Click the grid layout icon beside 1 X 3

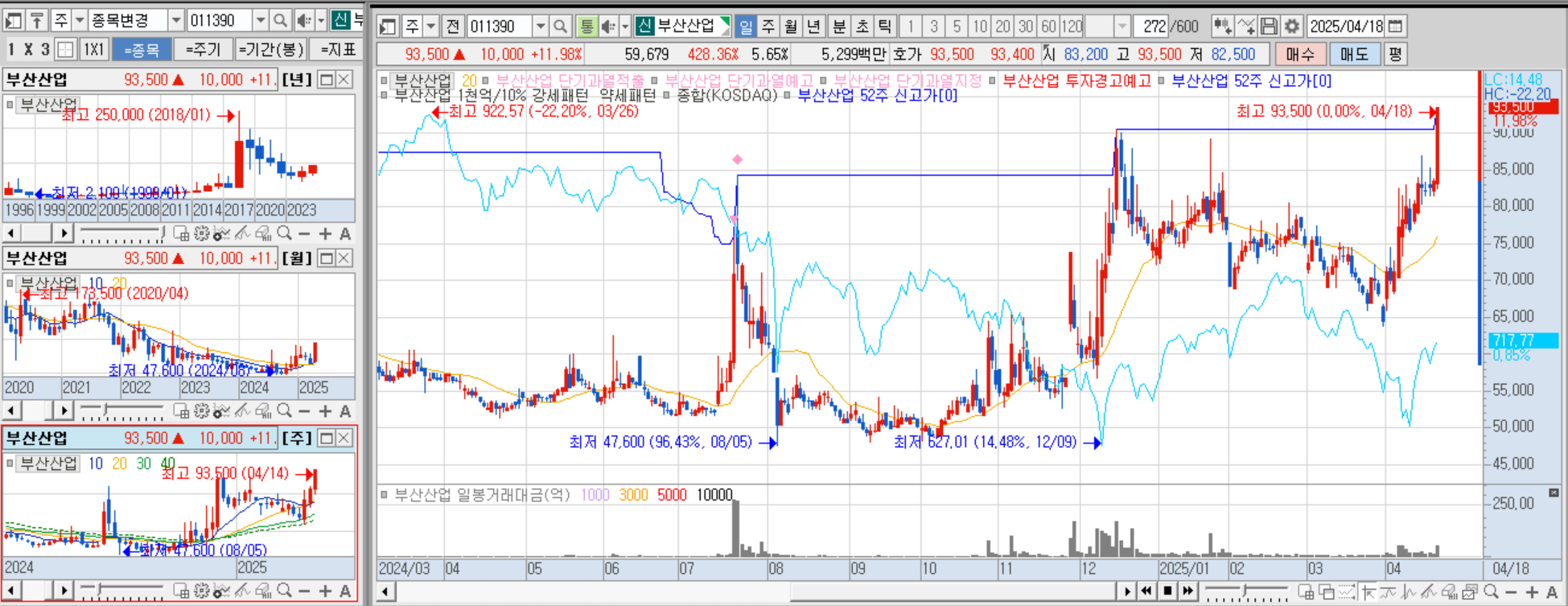[x=65, y=50]
